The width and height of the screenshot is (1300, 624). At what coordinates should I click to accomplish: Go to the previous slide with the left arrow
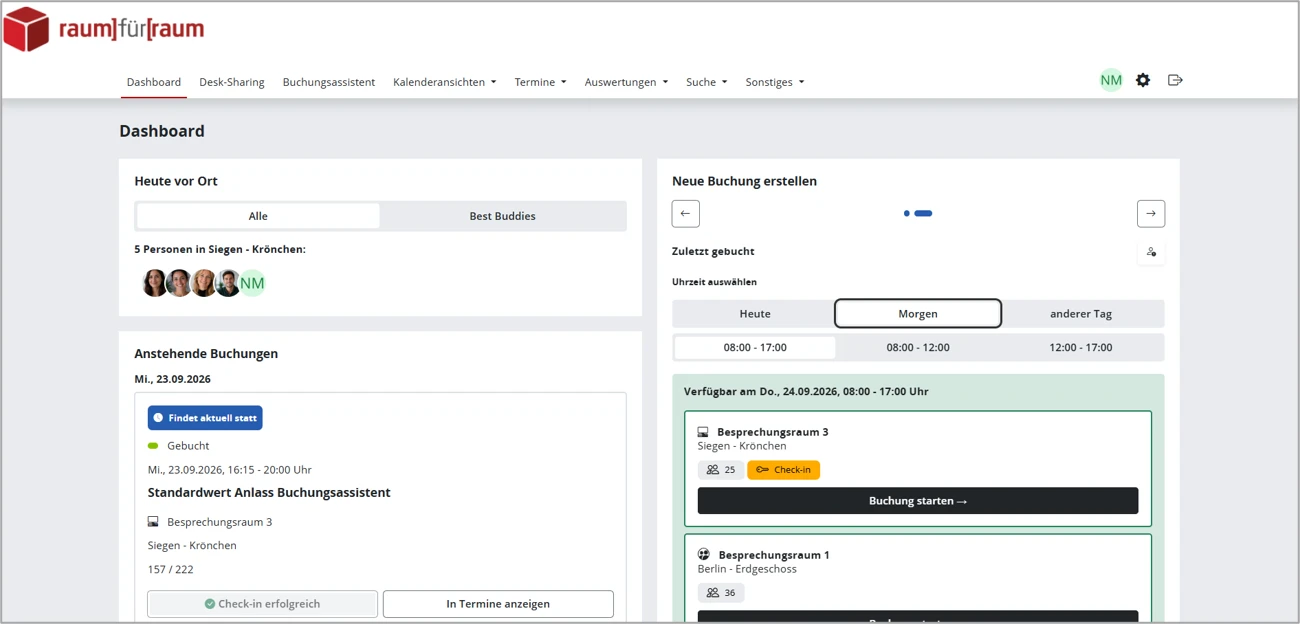(685, 213)
